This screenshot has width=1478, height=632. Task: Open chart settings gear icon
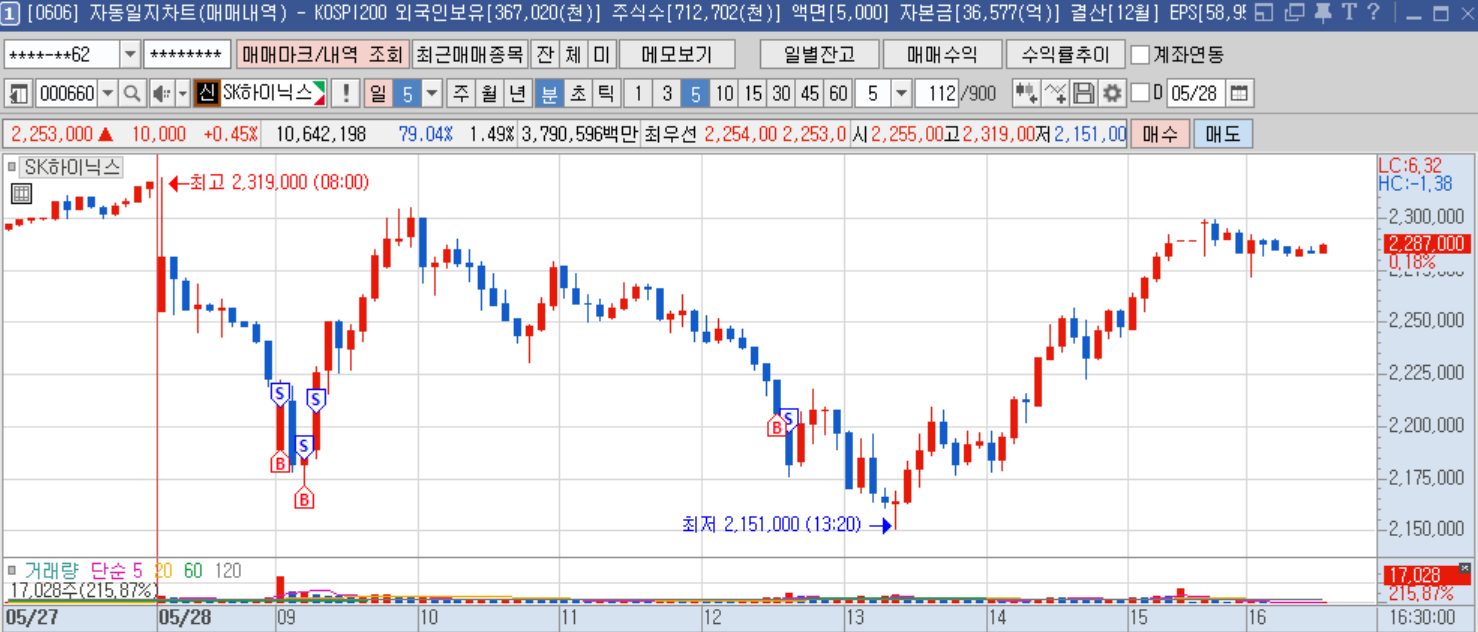click(x=1112, y=94)
